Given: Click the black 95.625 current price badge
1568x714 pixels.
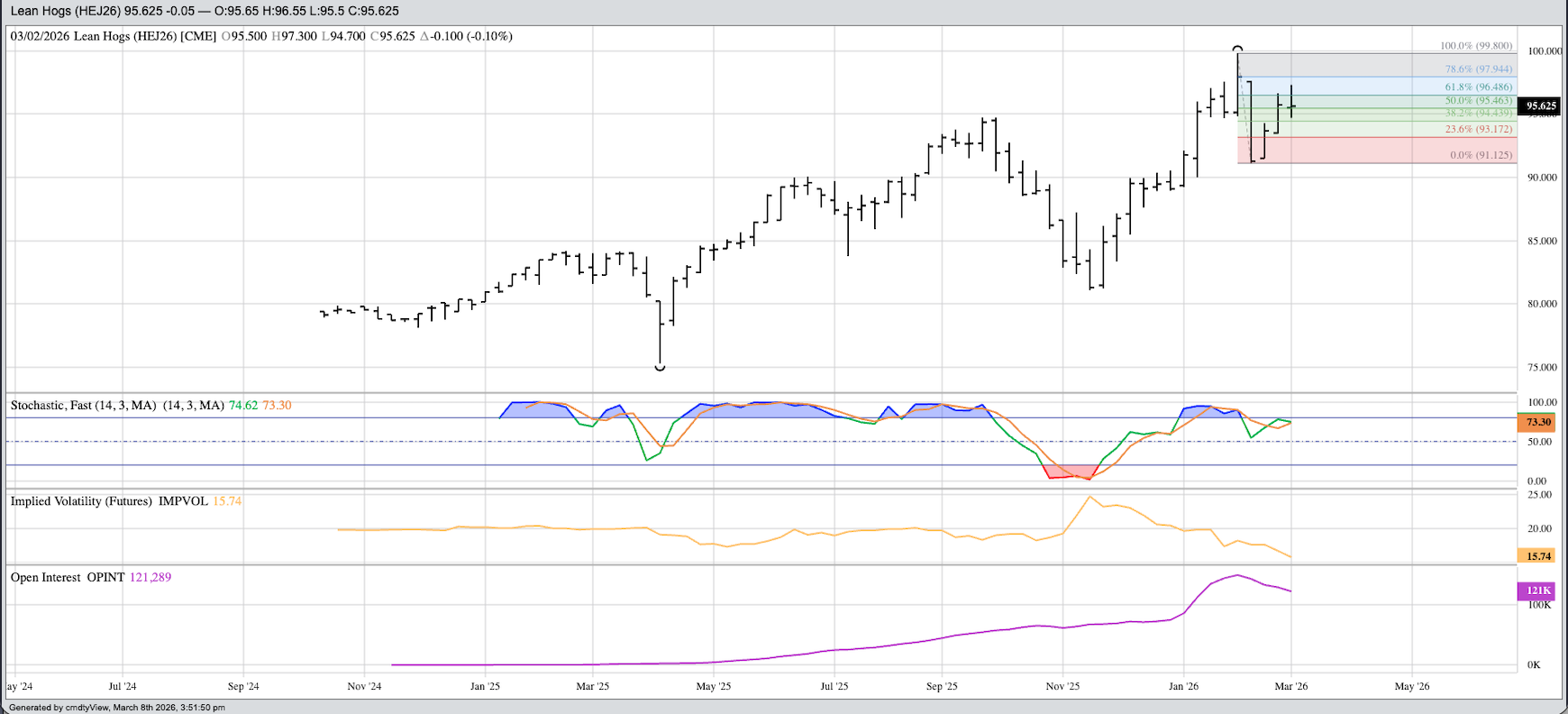Looking at the screenshot, I should [1540, 106].
